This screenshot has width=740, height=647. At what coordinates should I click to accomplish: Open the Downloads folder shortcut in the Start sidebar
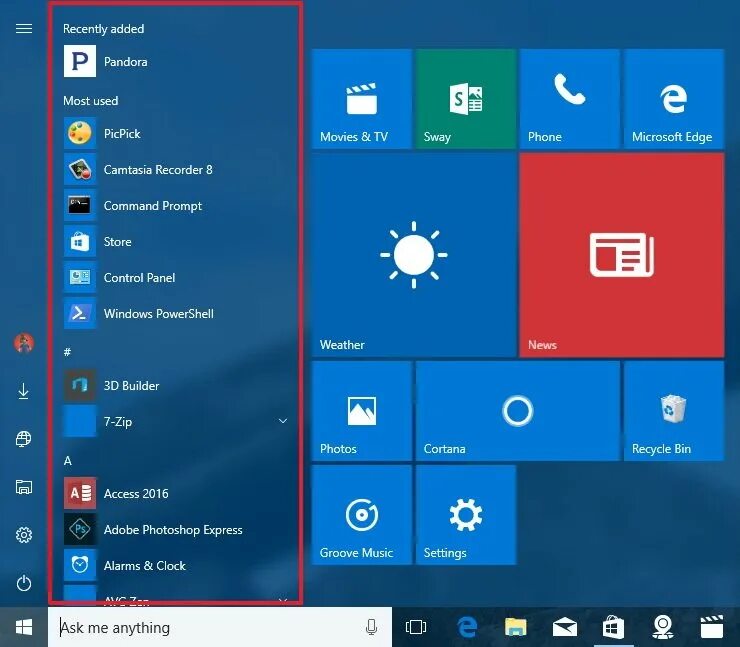[x=24, y=391]
